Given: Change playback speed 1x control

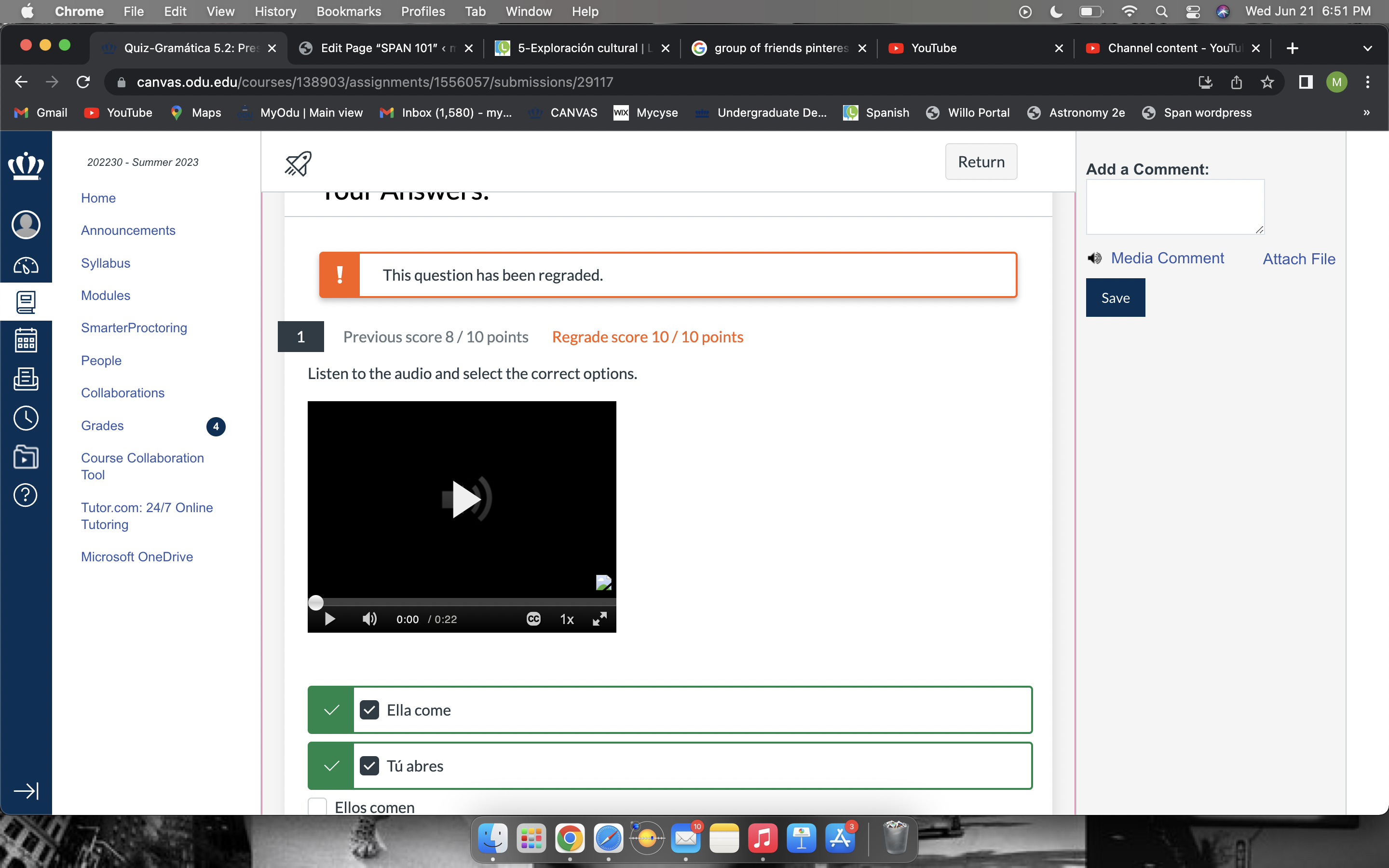Looking at the screenshot, I should click(567, 619).
